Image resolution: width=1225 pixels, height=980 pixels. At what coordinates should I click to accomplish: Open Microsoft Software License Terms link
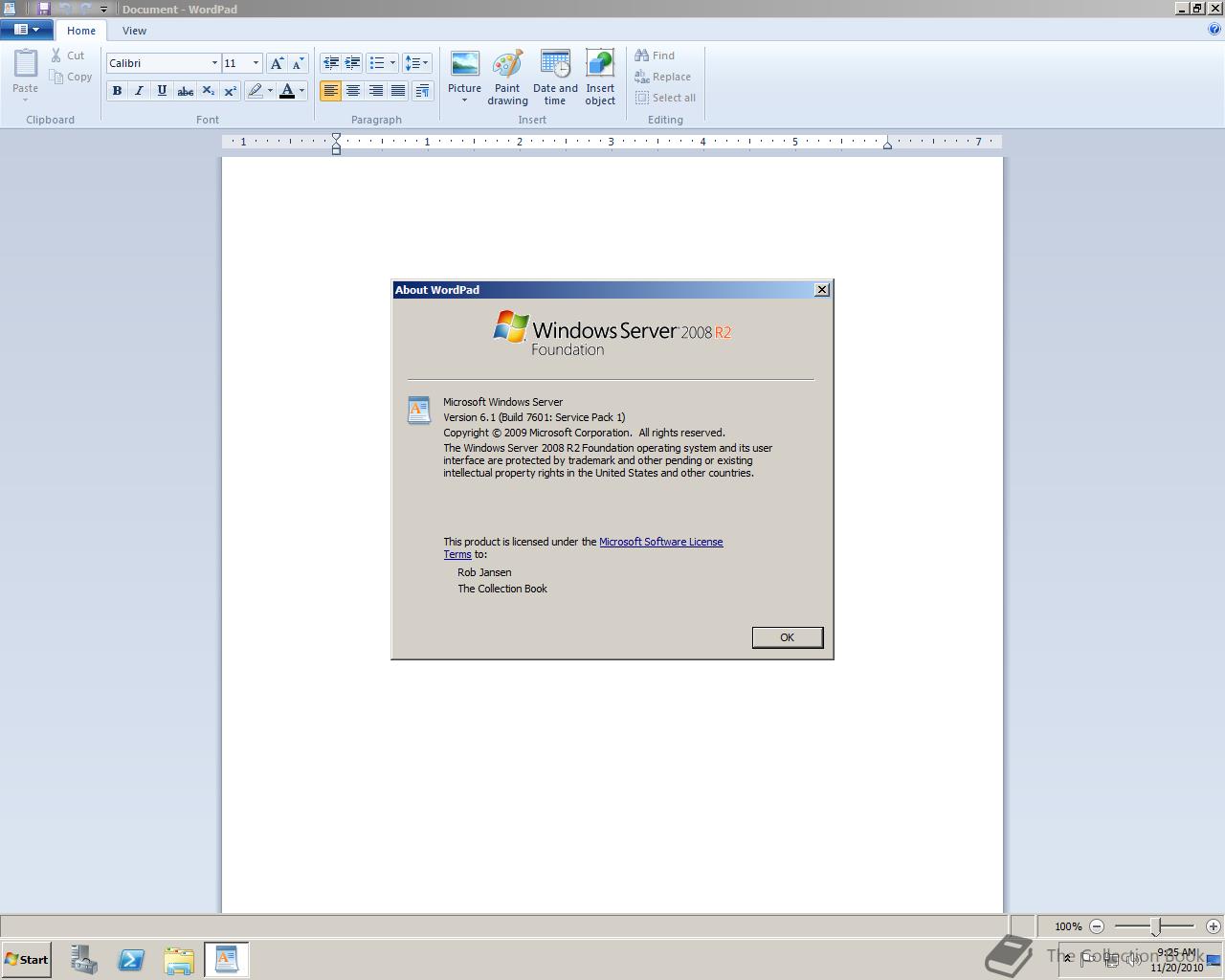[660, 542]
